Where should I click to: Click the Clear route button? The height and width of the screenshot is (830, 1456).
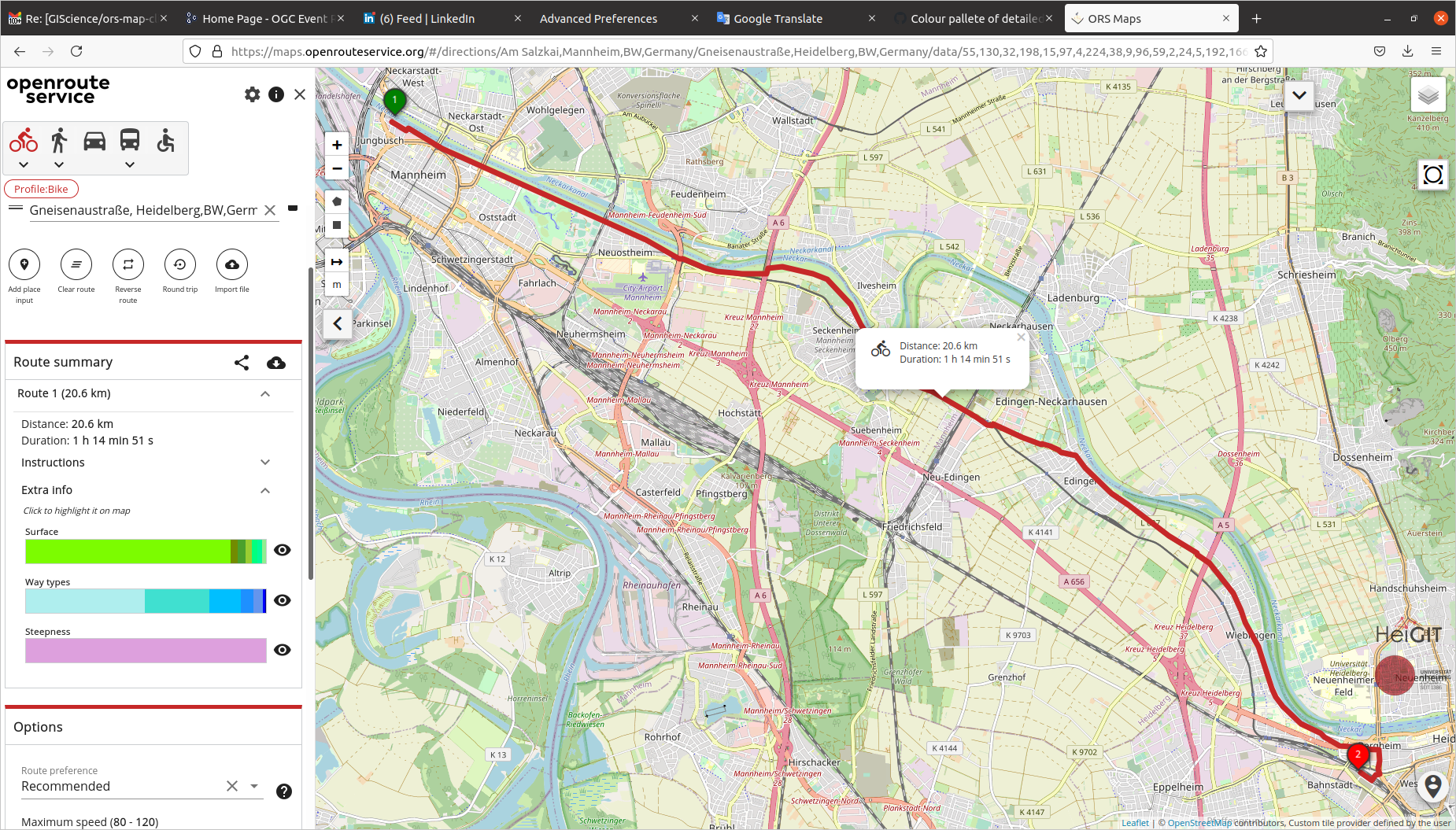76,264
